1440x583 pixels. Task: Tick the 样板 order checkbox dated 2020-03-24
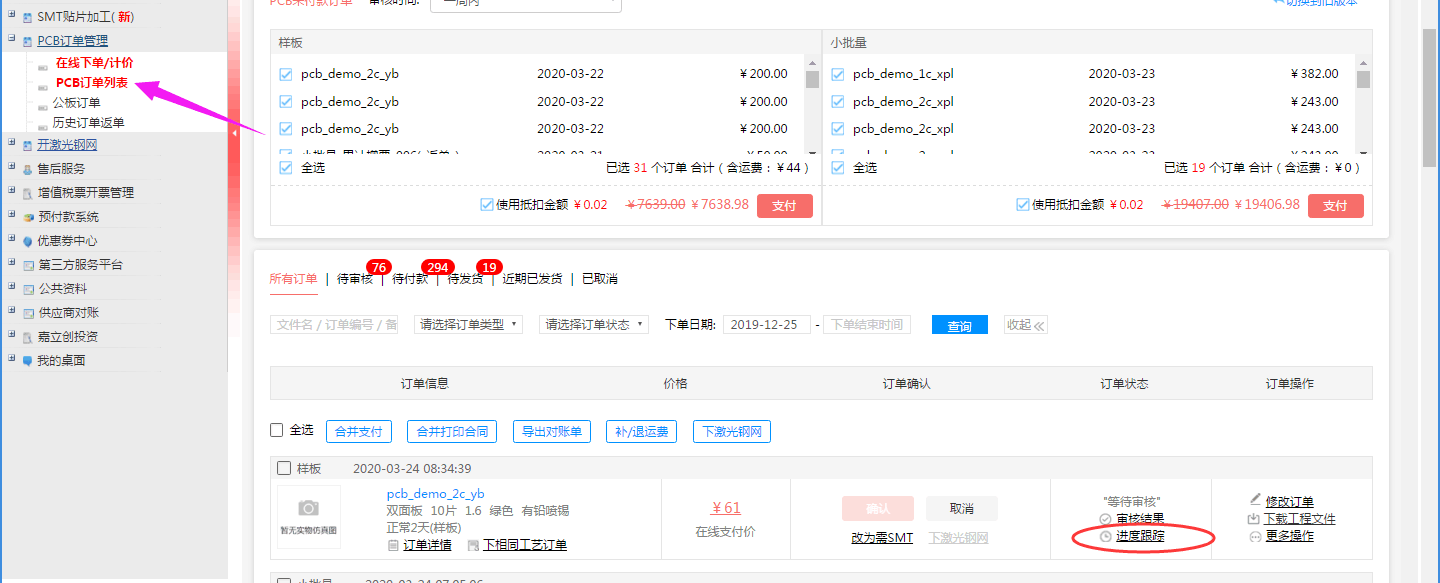click(284, 468)
